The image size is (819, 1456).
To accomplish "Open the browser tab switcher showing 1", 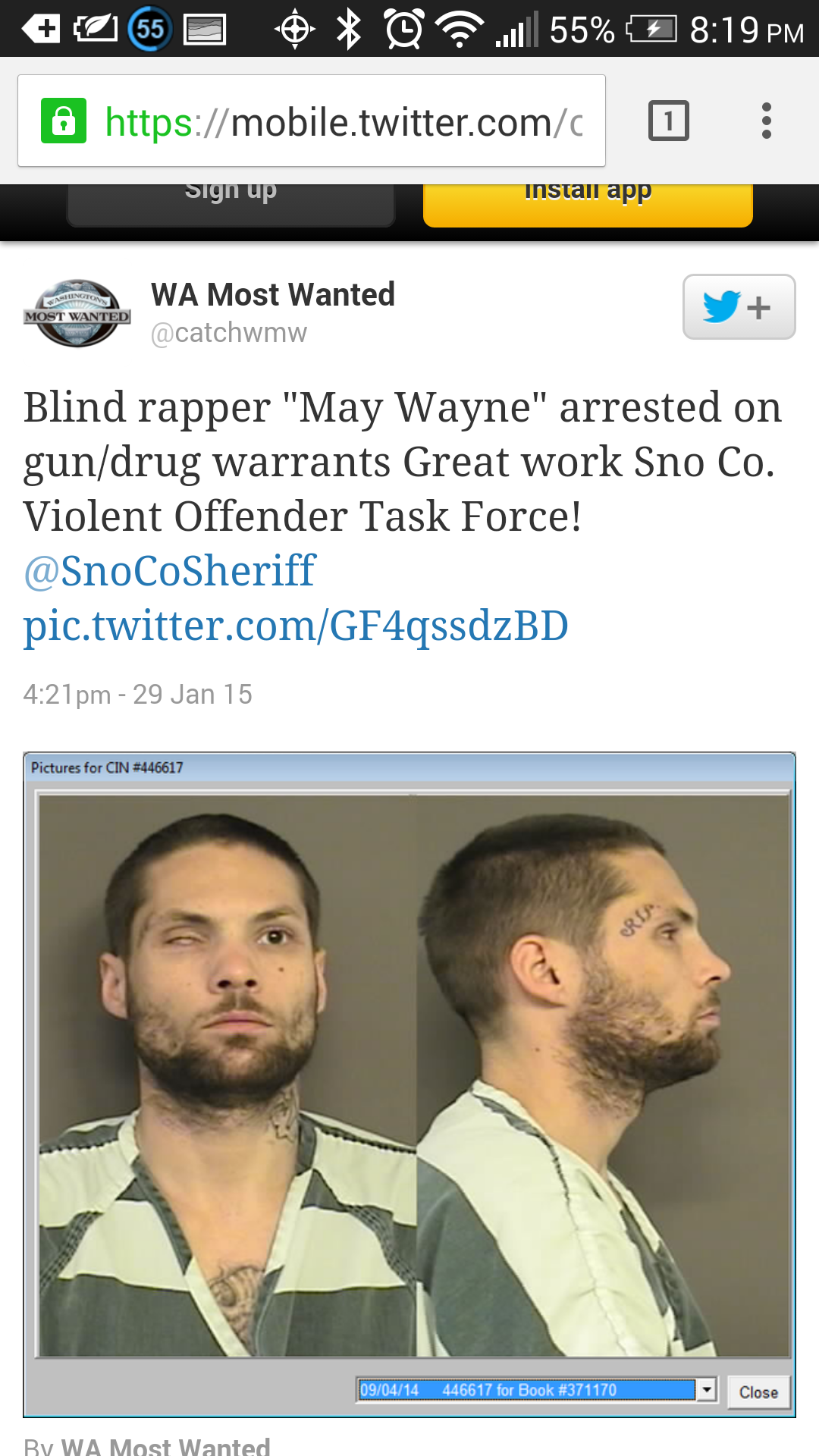I will pyautogui.click(x=668, y=121).
